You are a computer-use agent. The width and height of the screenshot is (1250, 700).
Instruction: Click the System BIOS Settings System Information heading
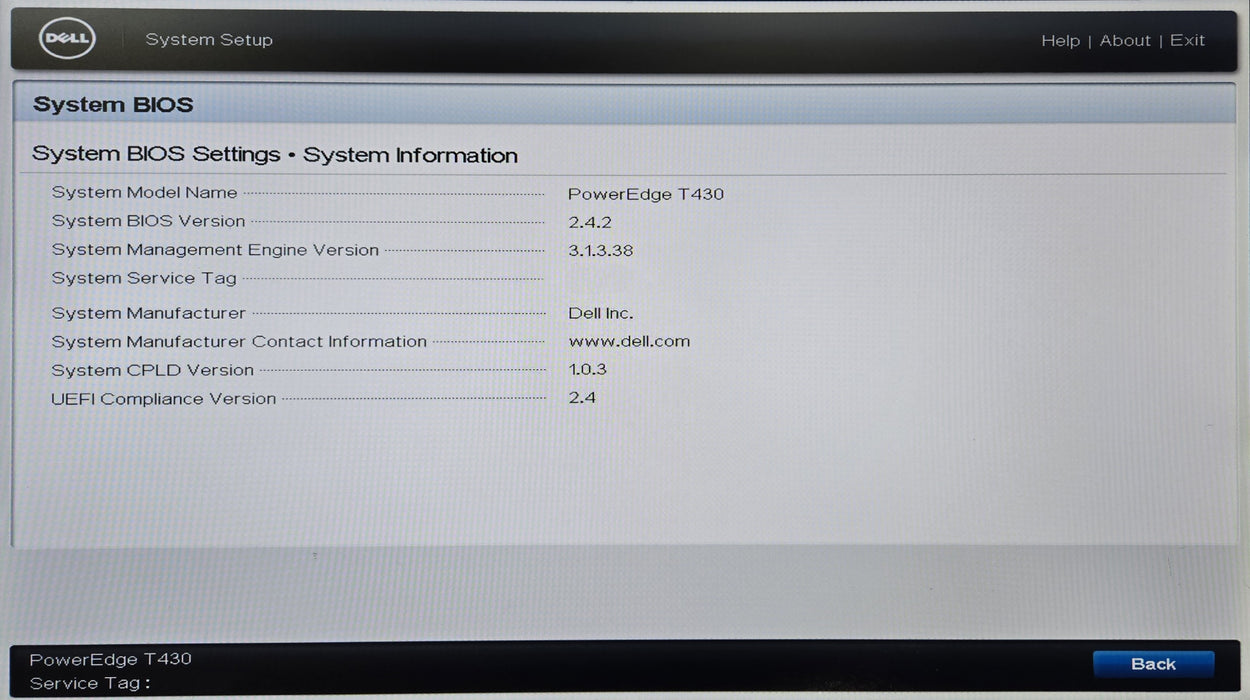click(275, 155)
